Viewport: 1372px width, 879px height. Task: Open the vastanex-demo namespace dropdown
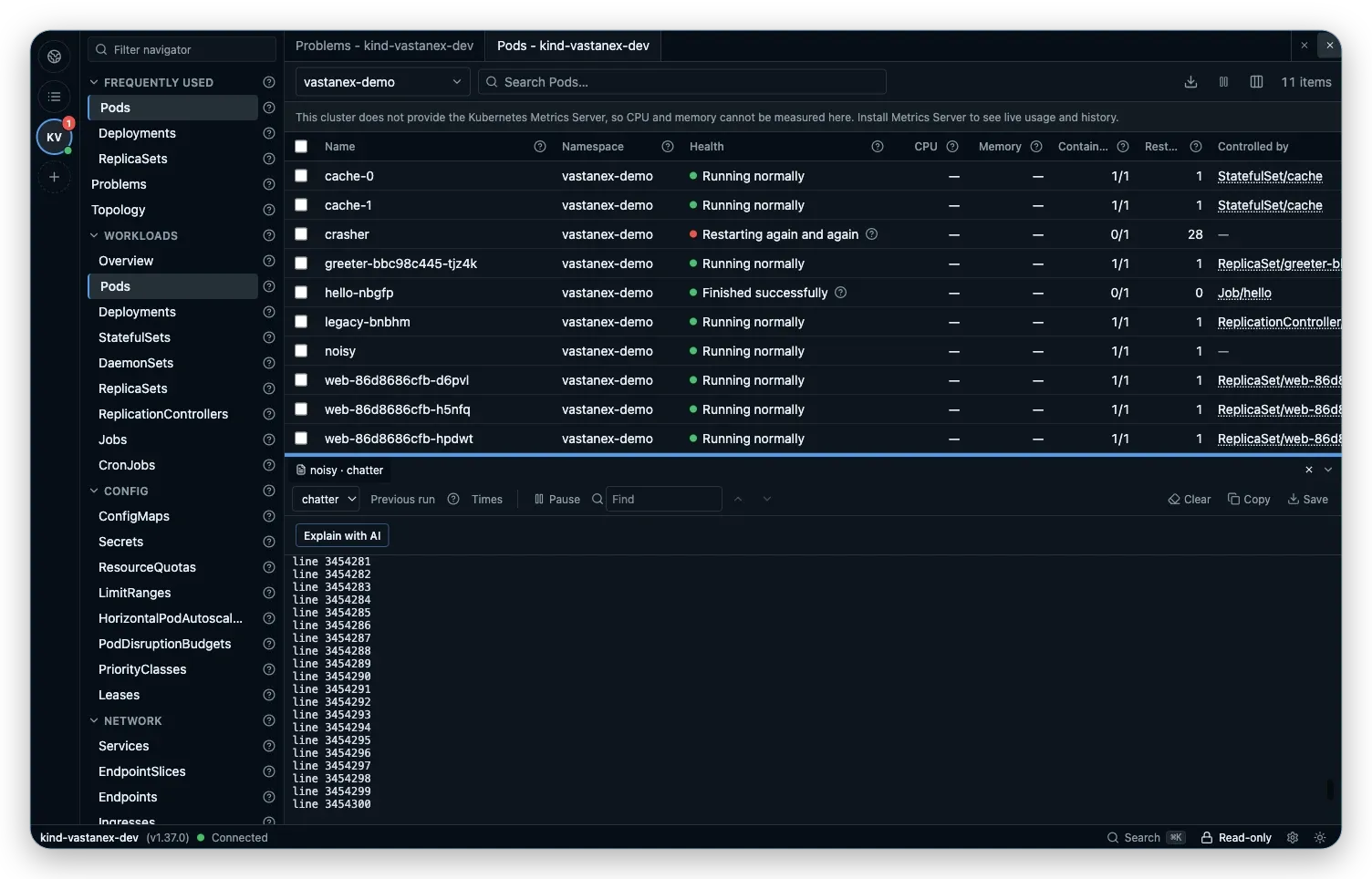pyautogui.click(x=382, y=82)
